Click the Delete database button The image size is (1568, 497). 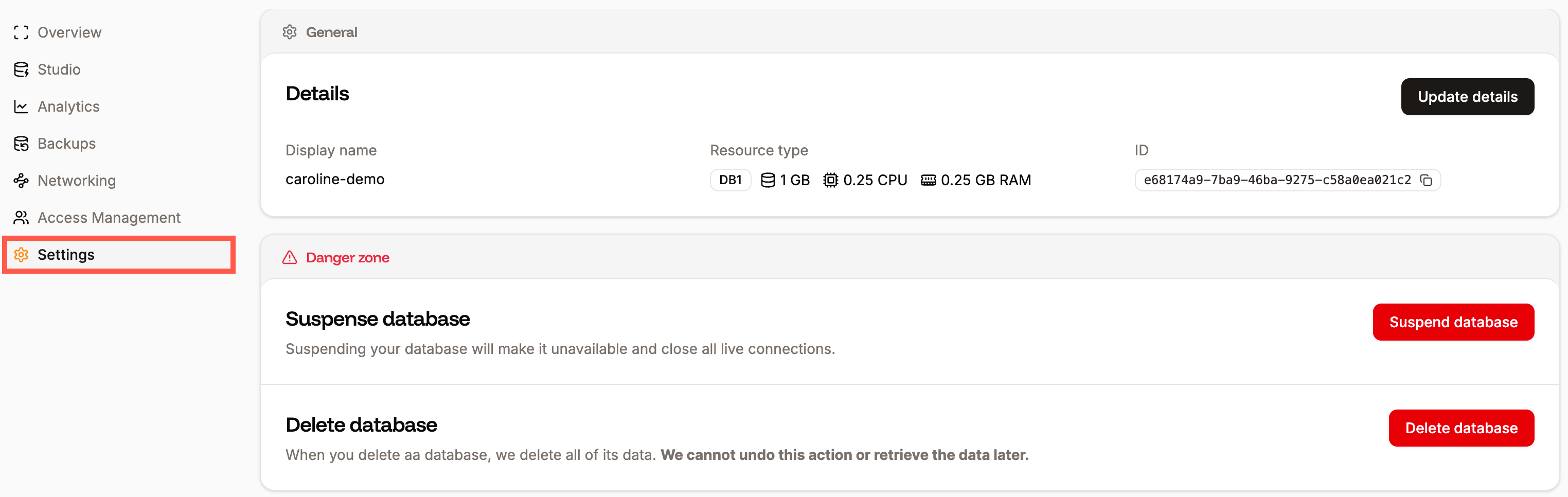pyautogui.click(x=1462, y=428)
